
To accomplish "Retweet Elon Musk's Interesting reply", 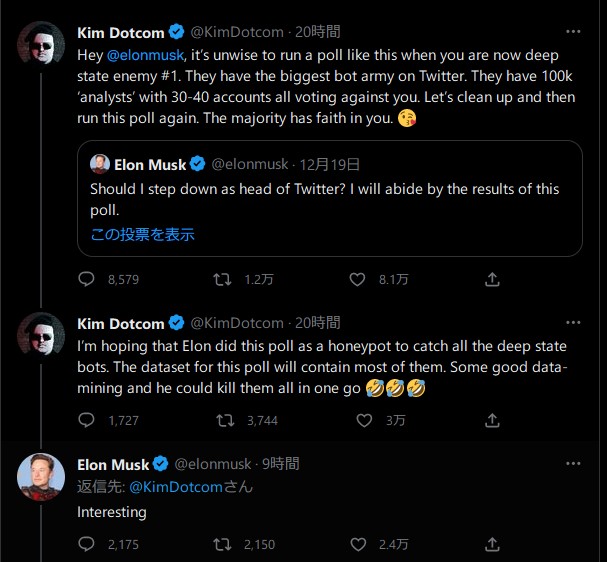I will tap(223, 544).
